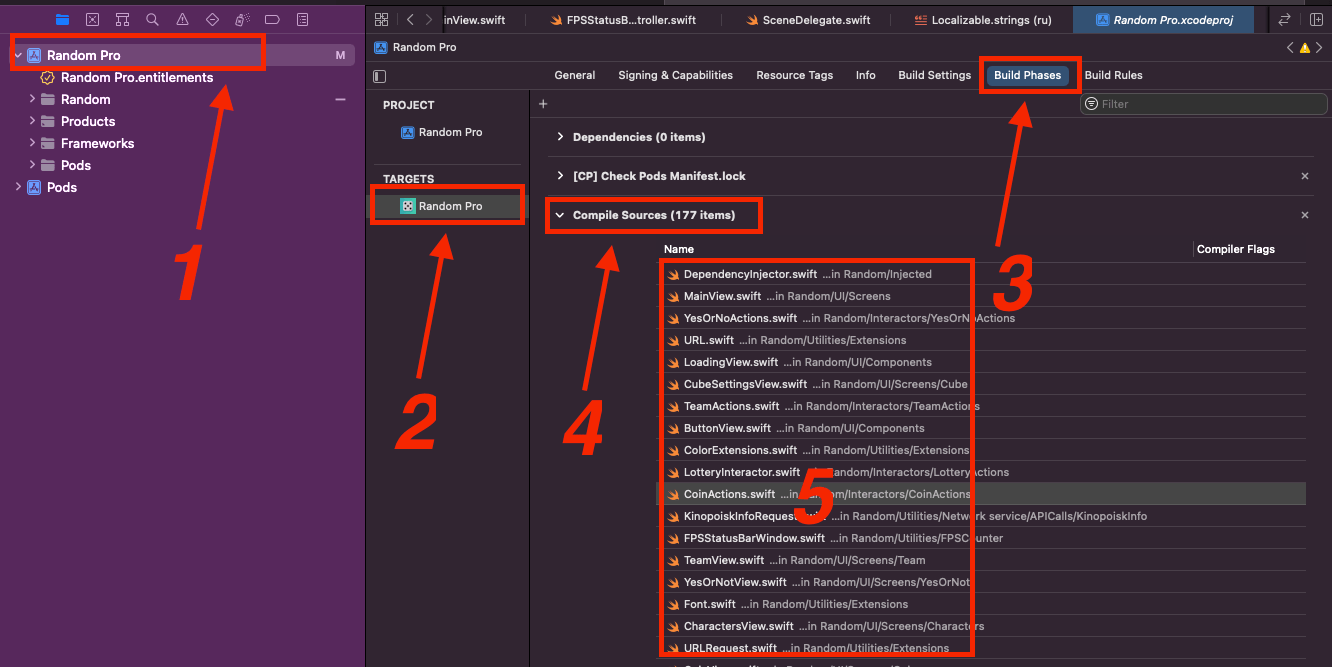The image size is (1332, 667).
Task: Select the Build Phases tab
Action: [x=1027, y=75]
